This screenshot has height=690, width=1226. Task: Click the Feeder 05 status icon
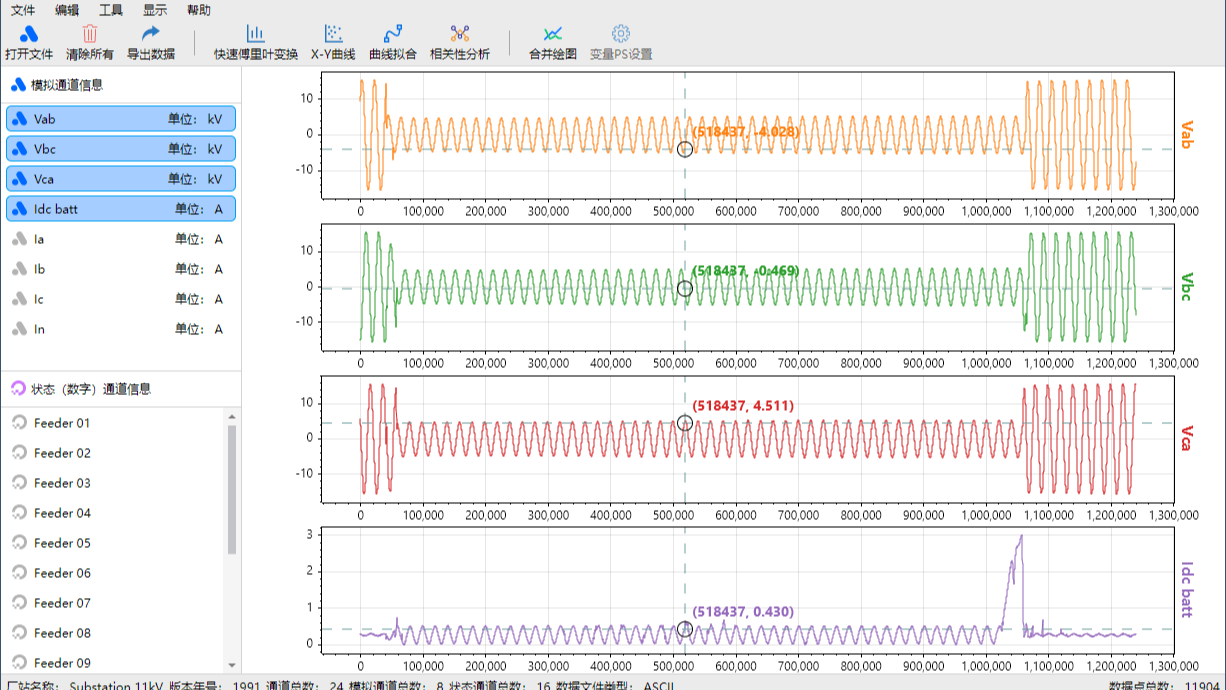click(x=19, y=543)
